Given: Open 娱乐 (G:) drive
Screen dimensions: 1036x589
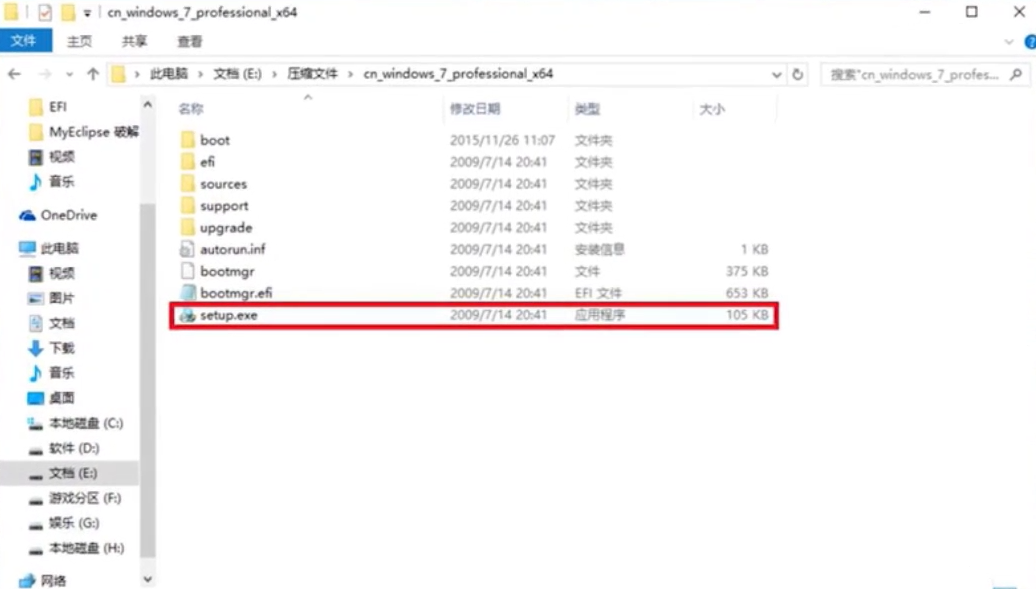Looking at the screenshot, I should pyautogui.click(x=64, y=523).
